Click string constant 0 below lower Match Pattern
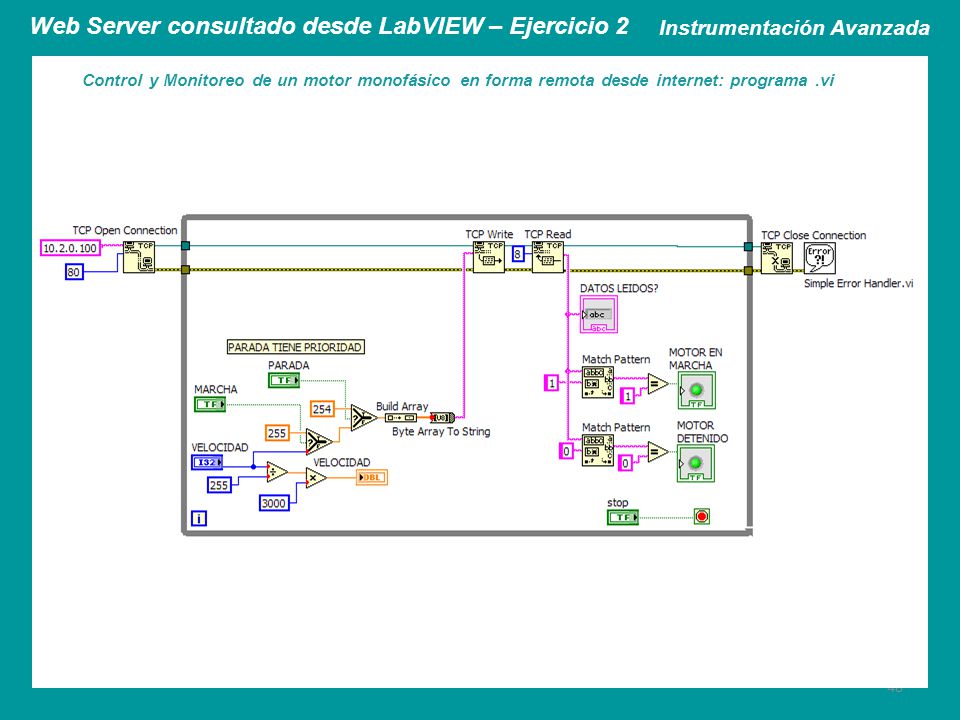 coord(625,463)
